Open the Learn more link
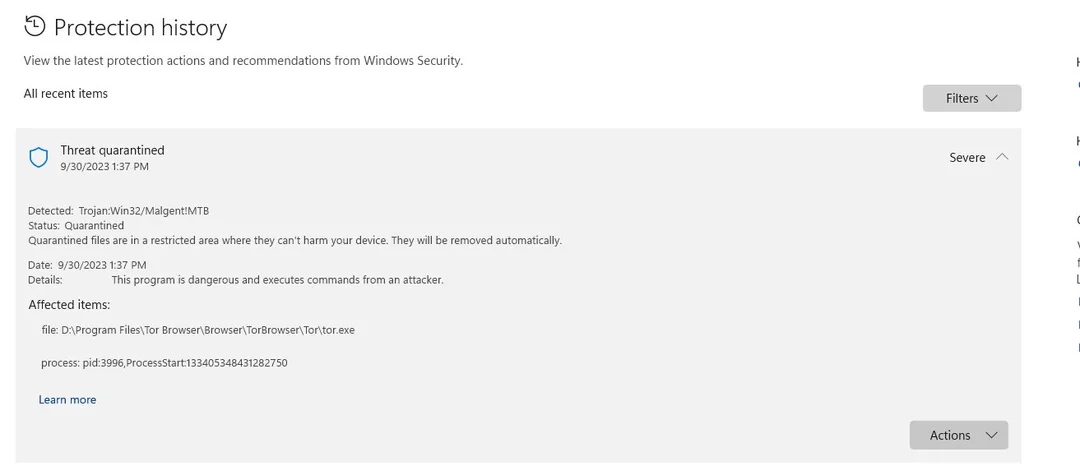This screenshot has height=475, width=1080. click(68, 400)
